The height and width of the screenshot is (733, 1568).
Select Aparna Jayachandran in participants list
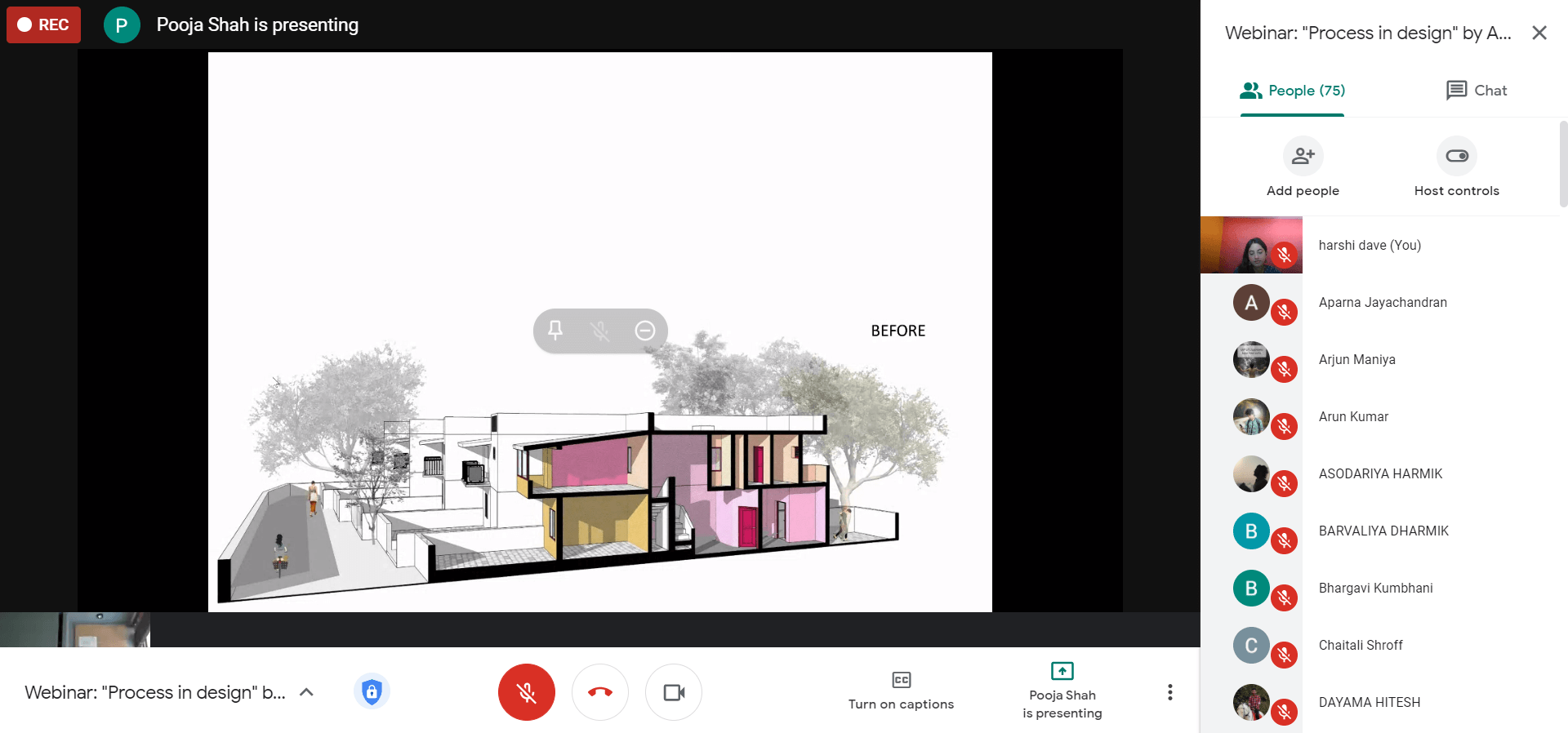coord(1382,302)
